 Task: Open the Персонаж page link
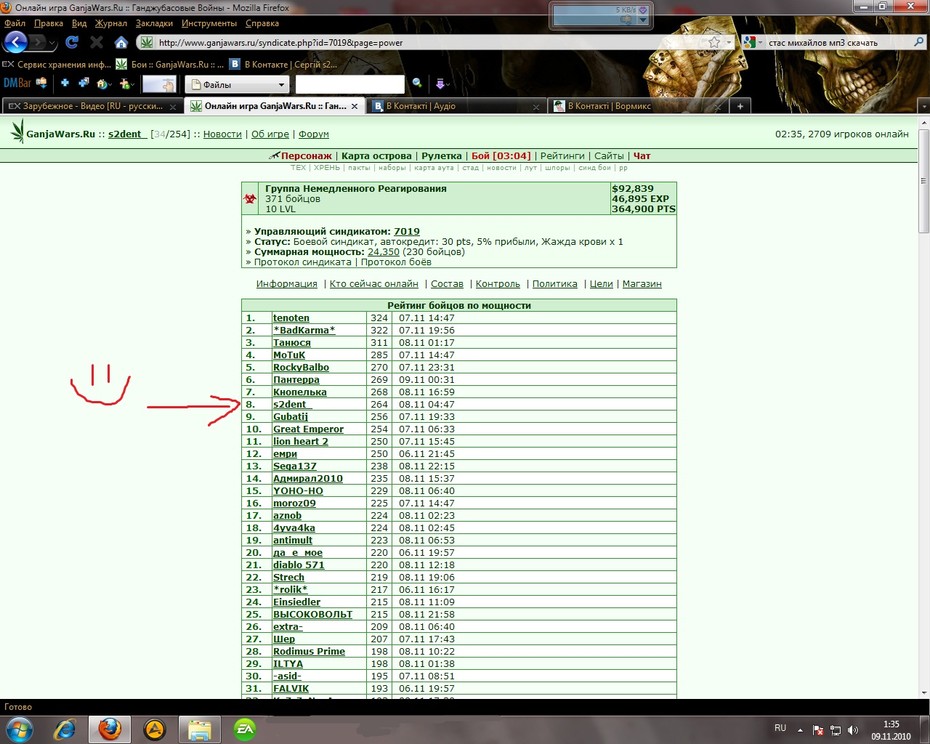(306, 156)
